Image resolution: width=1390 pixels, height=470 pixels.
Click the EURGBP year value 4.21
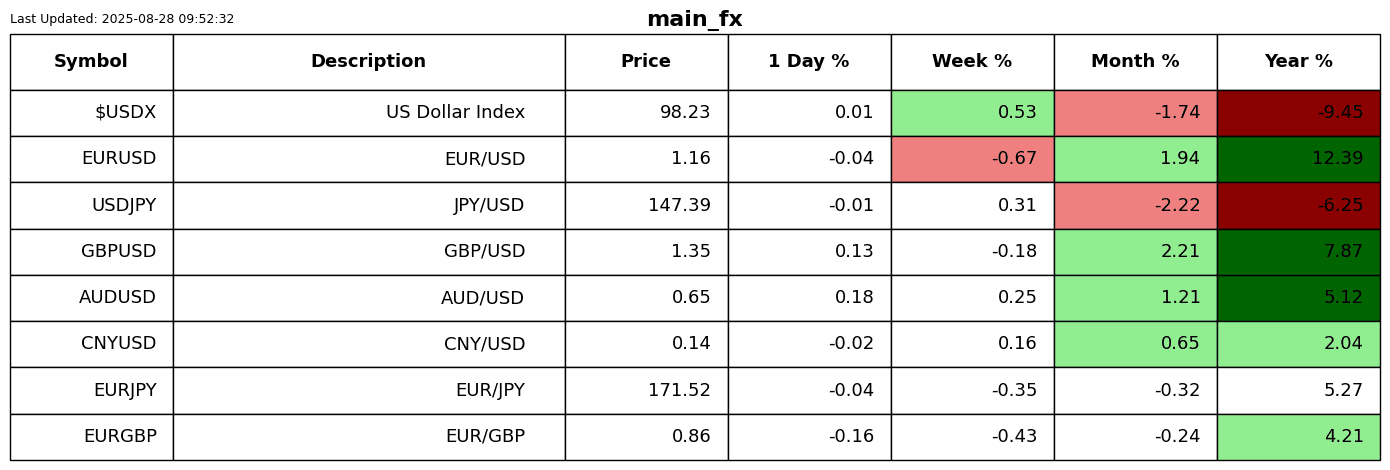click(1298, 437)
